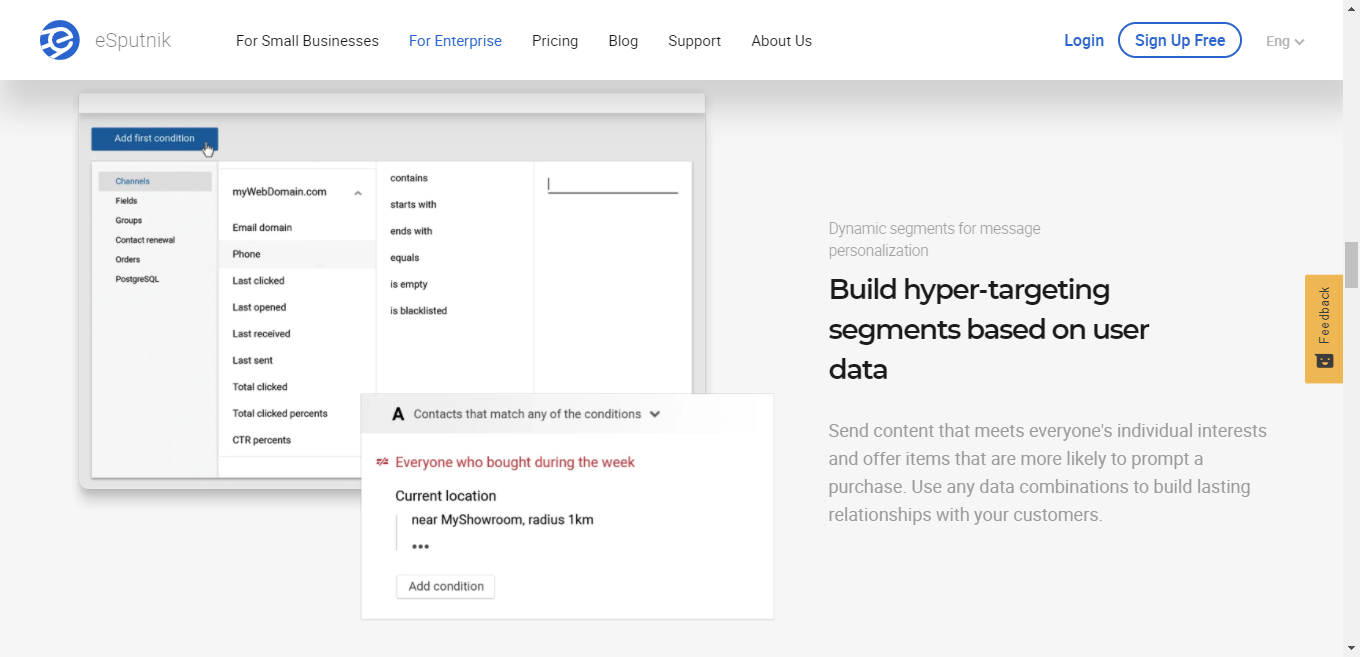Click near MyShowroom, radius 1km text
Viewport: 1360px width, 657px height.
click(502, 520)
